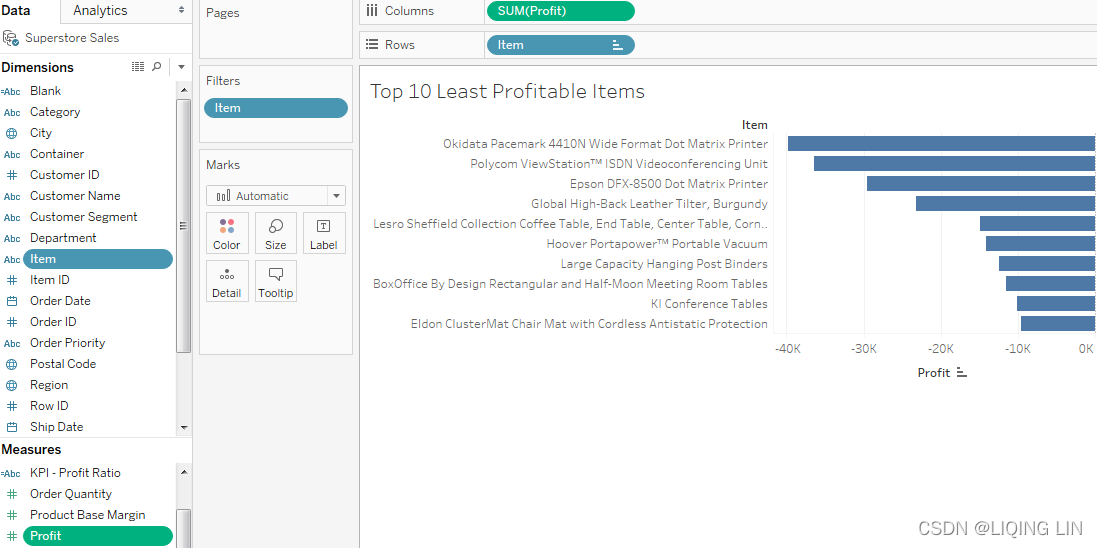Click the Measures scrollbar up arrow
The height and width of the screenshot is (548, 1097).
tap(184, 472)
